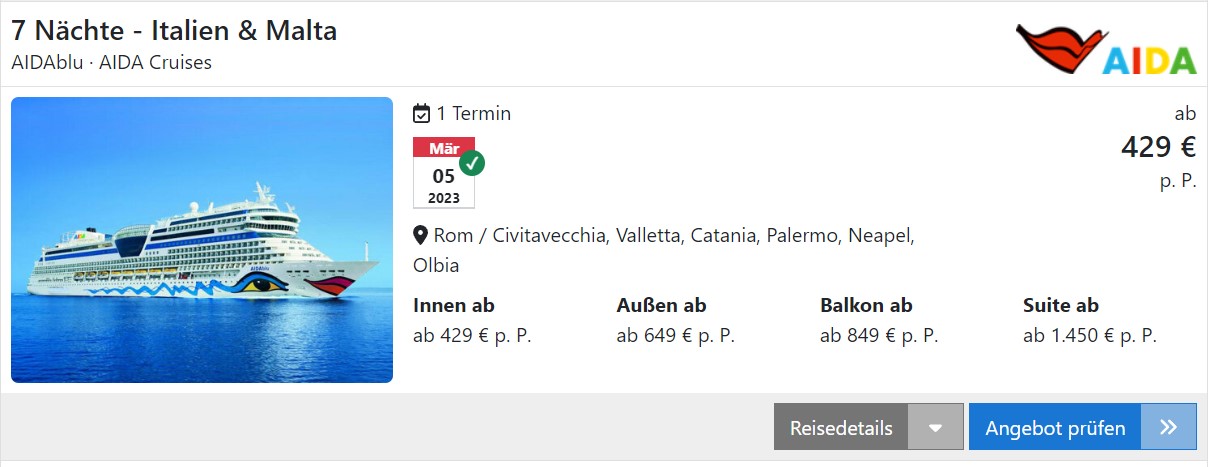1217x467 pixels.
Task: Open the AIDAblu ship photo
Action: click(x=202, y=240)
